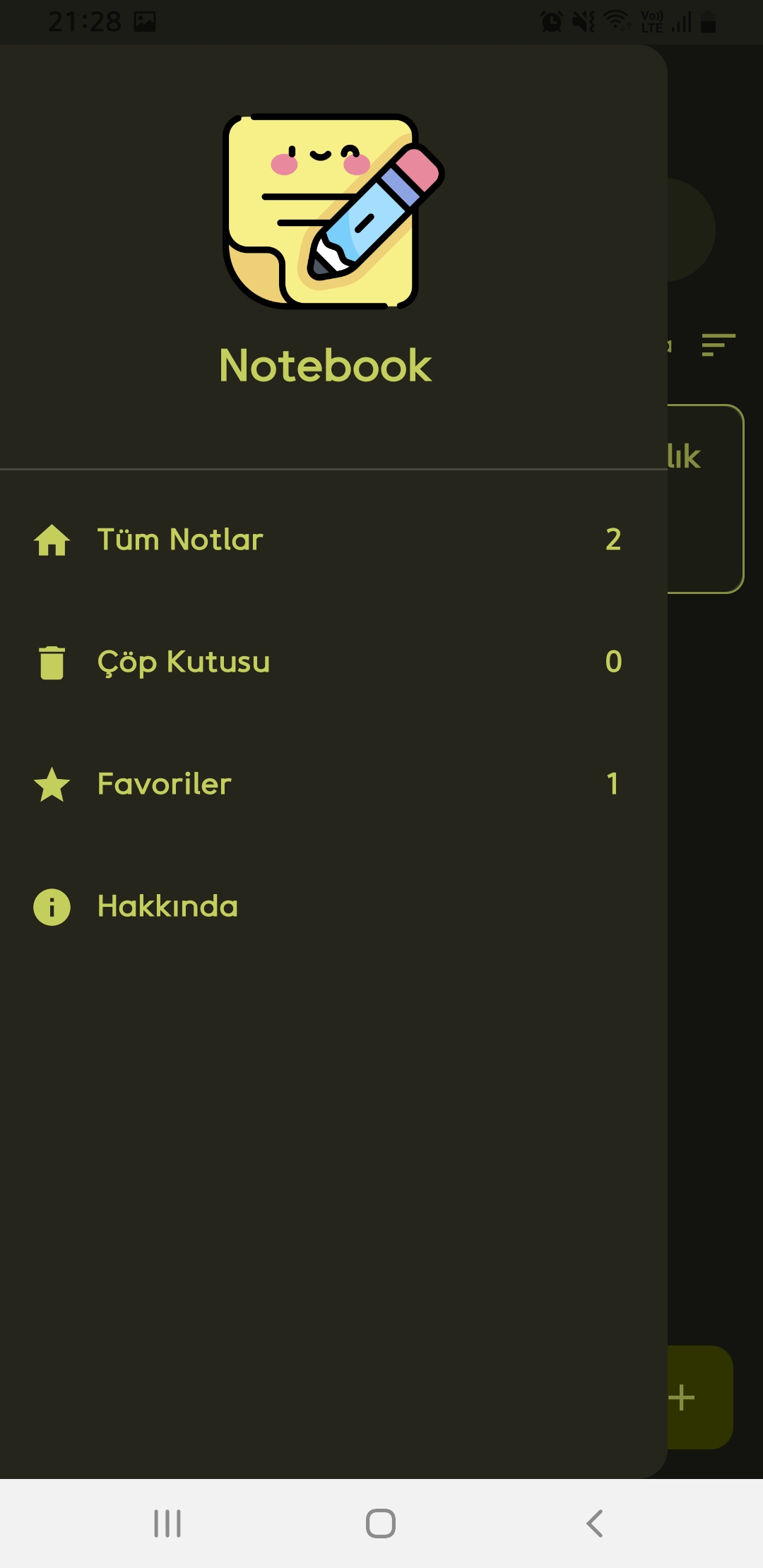
Task: Open the Tüm Notlar menu item
Action: click(180, 540)
